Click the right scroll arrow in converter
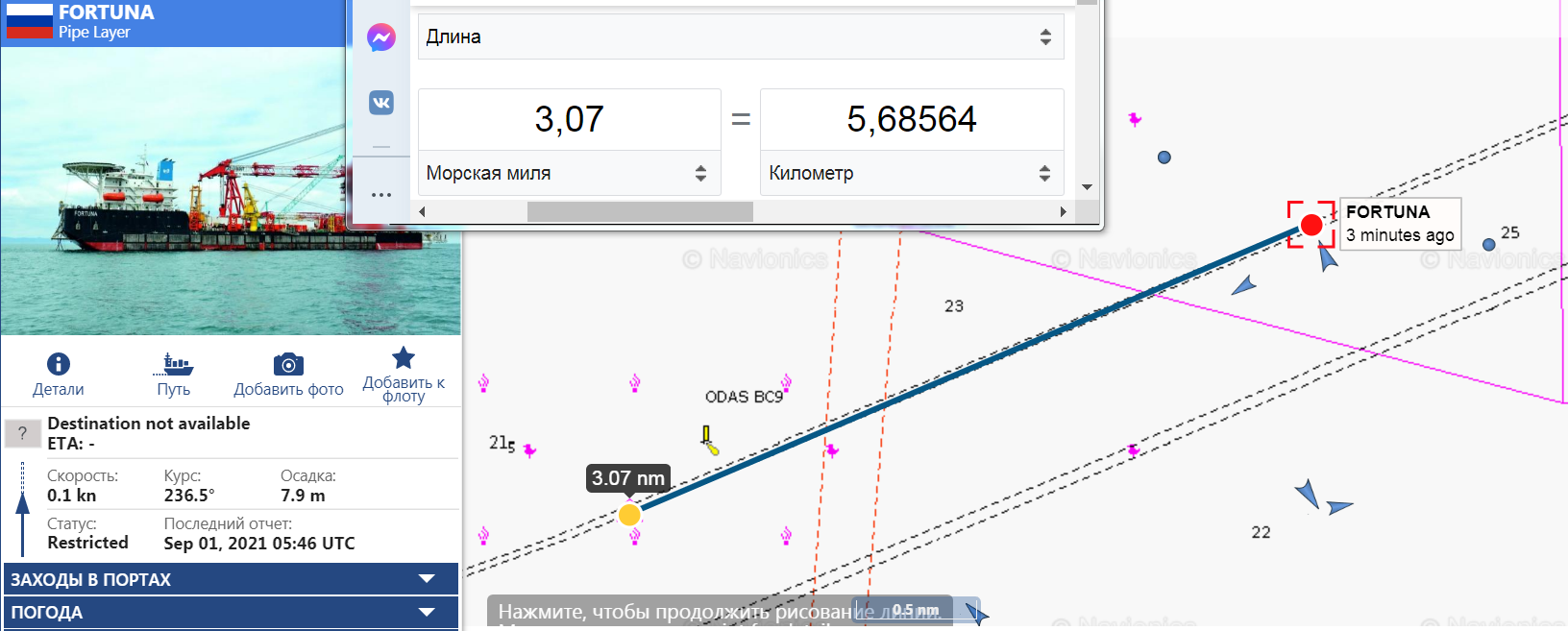The image size is (1568, 631). (1063, 211)
